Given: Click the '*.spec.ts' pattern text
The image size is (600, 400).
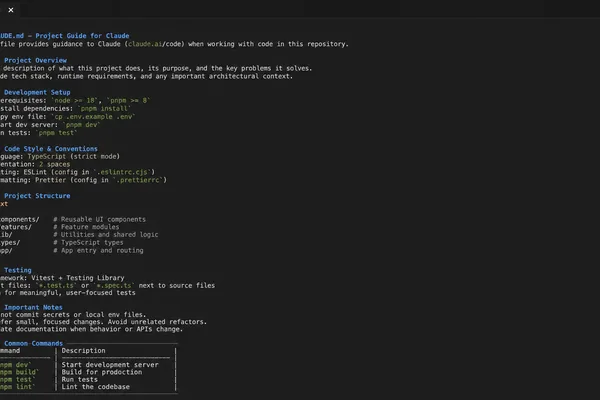Looking at the screenshot, I should [x=114, y=286].
